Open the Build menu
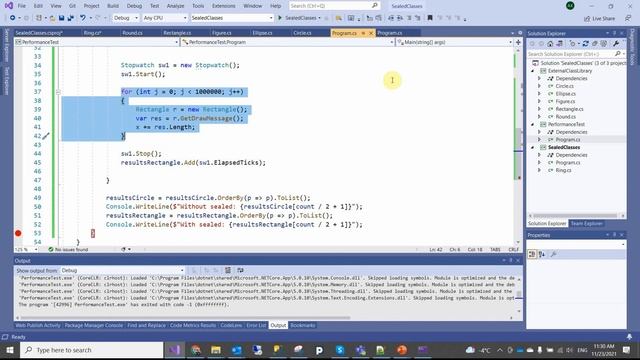Viewport: 640px width, 360px height. 113,6
